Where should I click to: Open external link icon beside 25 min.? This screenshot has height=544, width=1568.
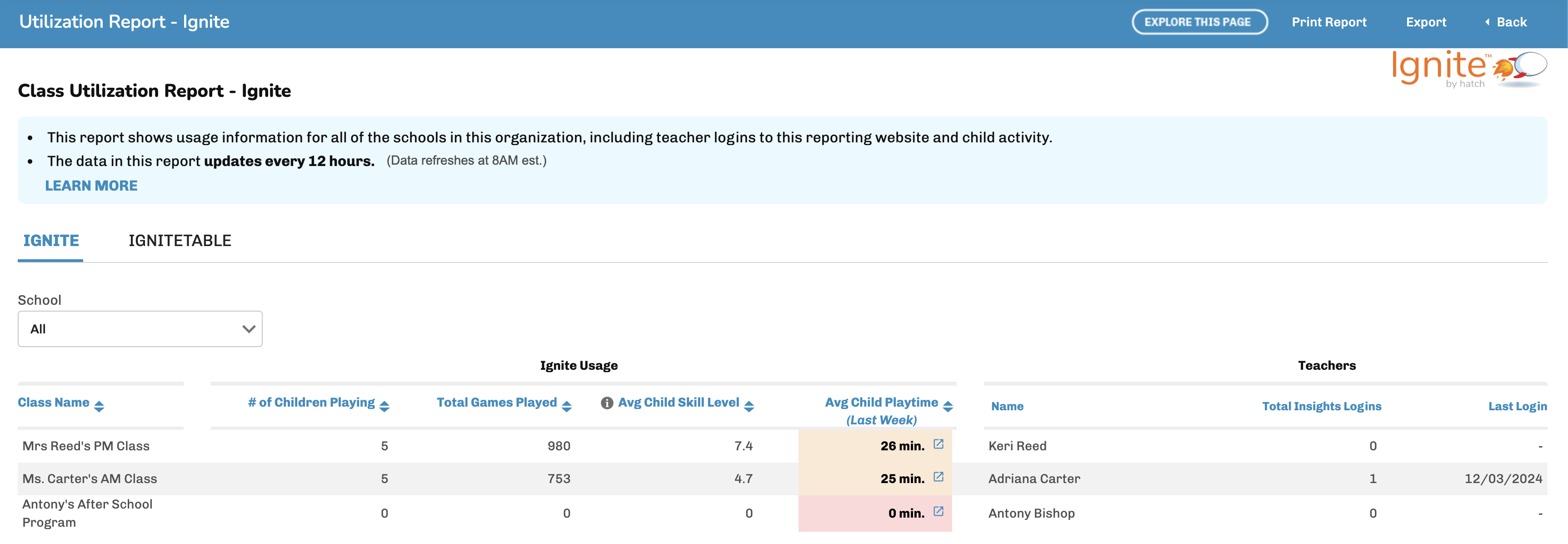(938, 477)
